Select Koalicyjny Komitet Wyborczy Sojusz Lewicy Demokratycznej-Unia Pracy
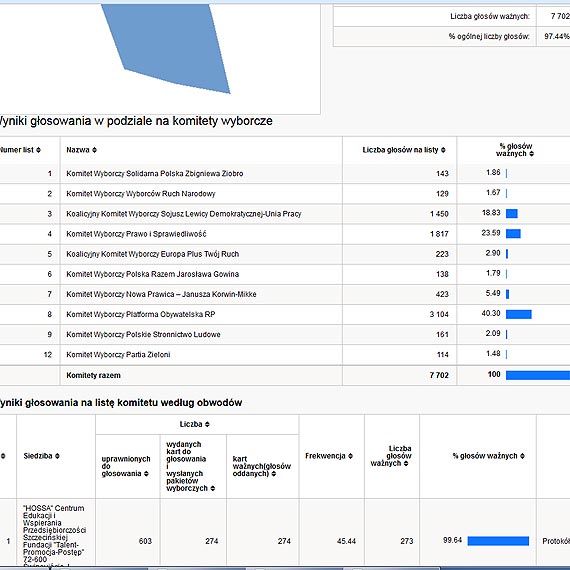Image resolution: width=570 pixels, height=570 pixels. point(184,214)
